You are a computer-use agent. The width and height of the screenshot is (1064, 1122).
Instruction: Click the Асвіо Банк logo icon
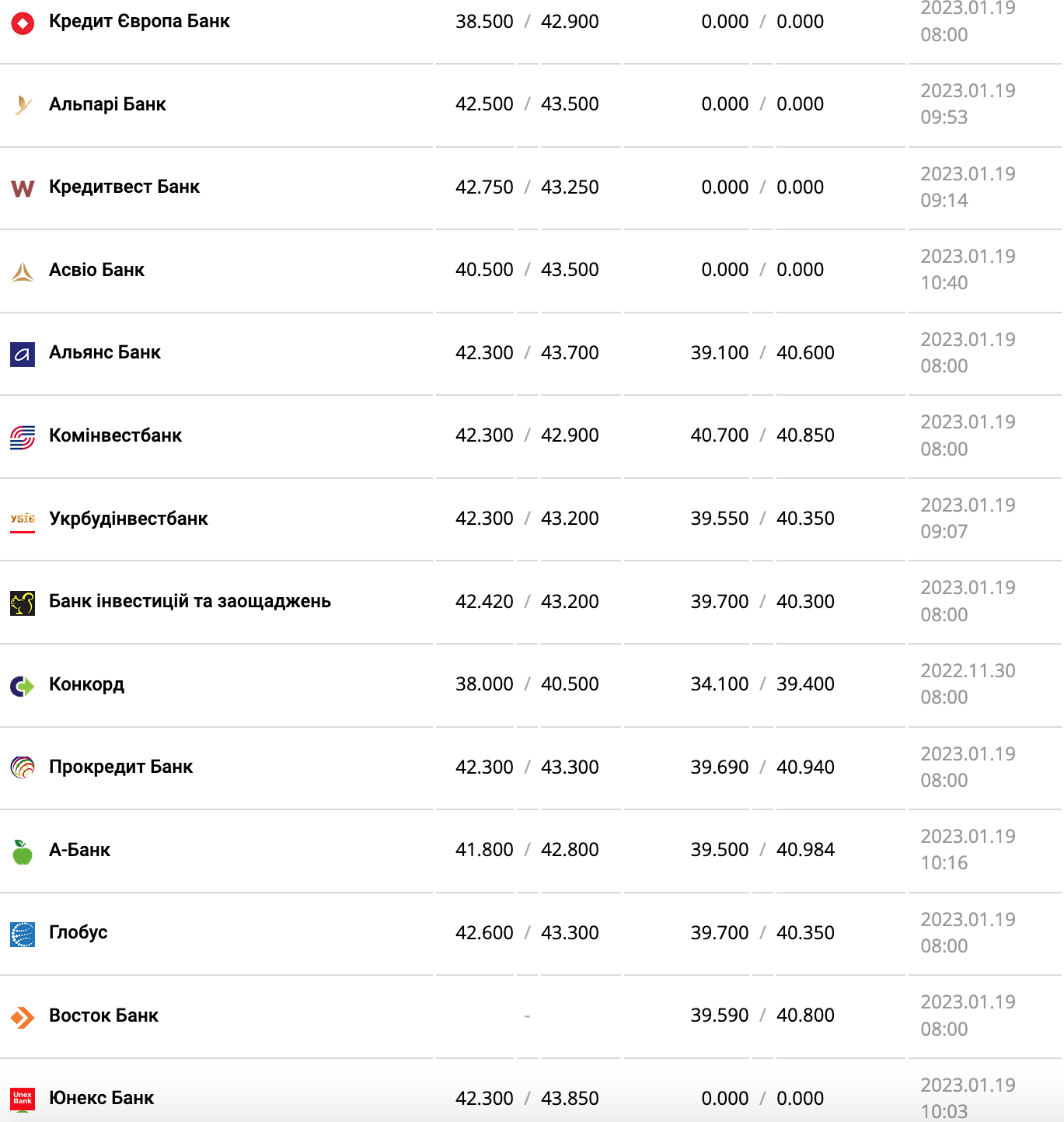[x=23, y=271]
